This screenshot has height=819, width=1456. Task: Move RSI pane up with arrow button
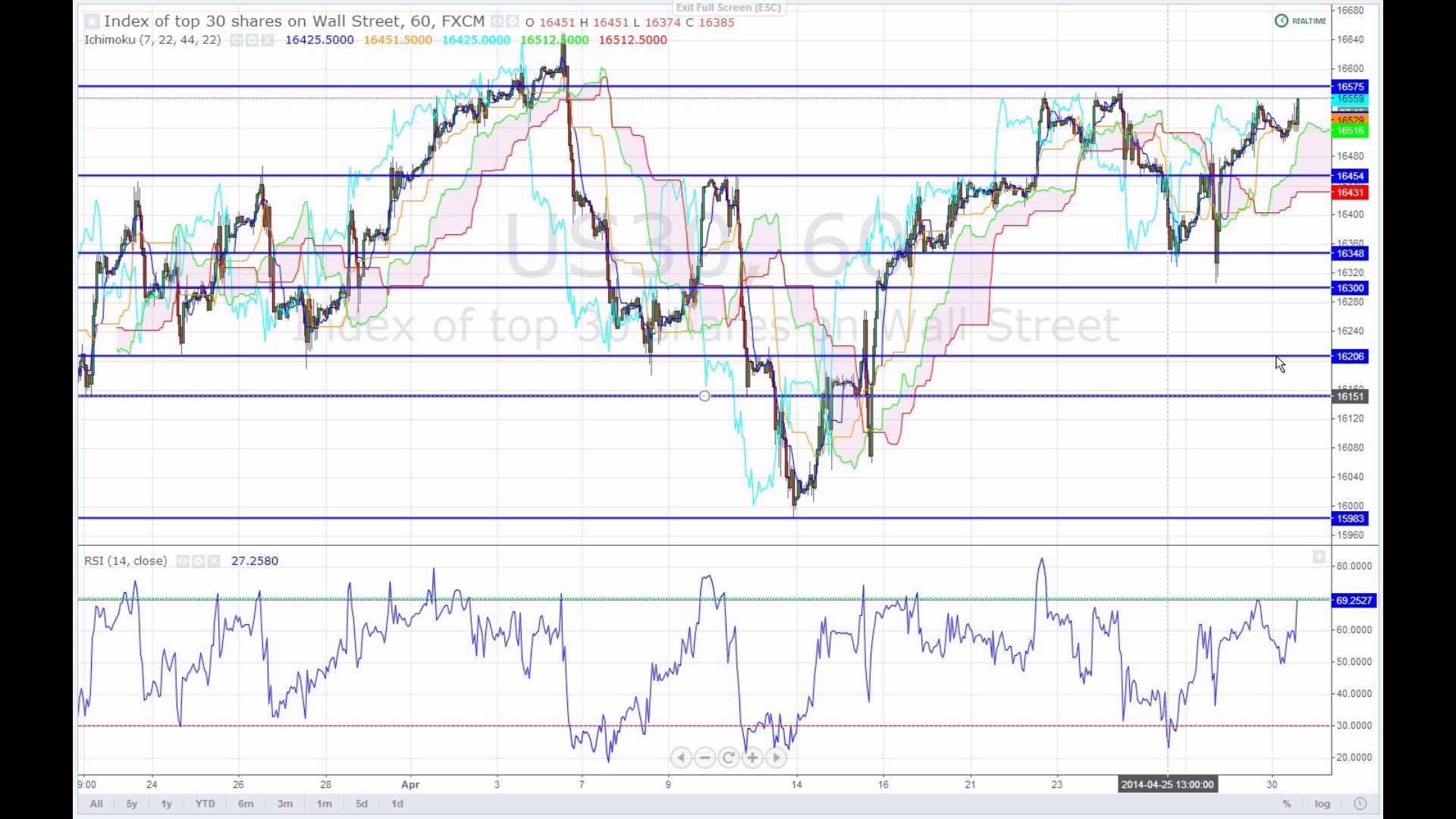[1319, 557]
